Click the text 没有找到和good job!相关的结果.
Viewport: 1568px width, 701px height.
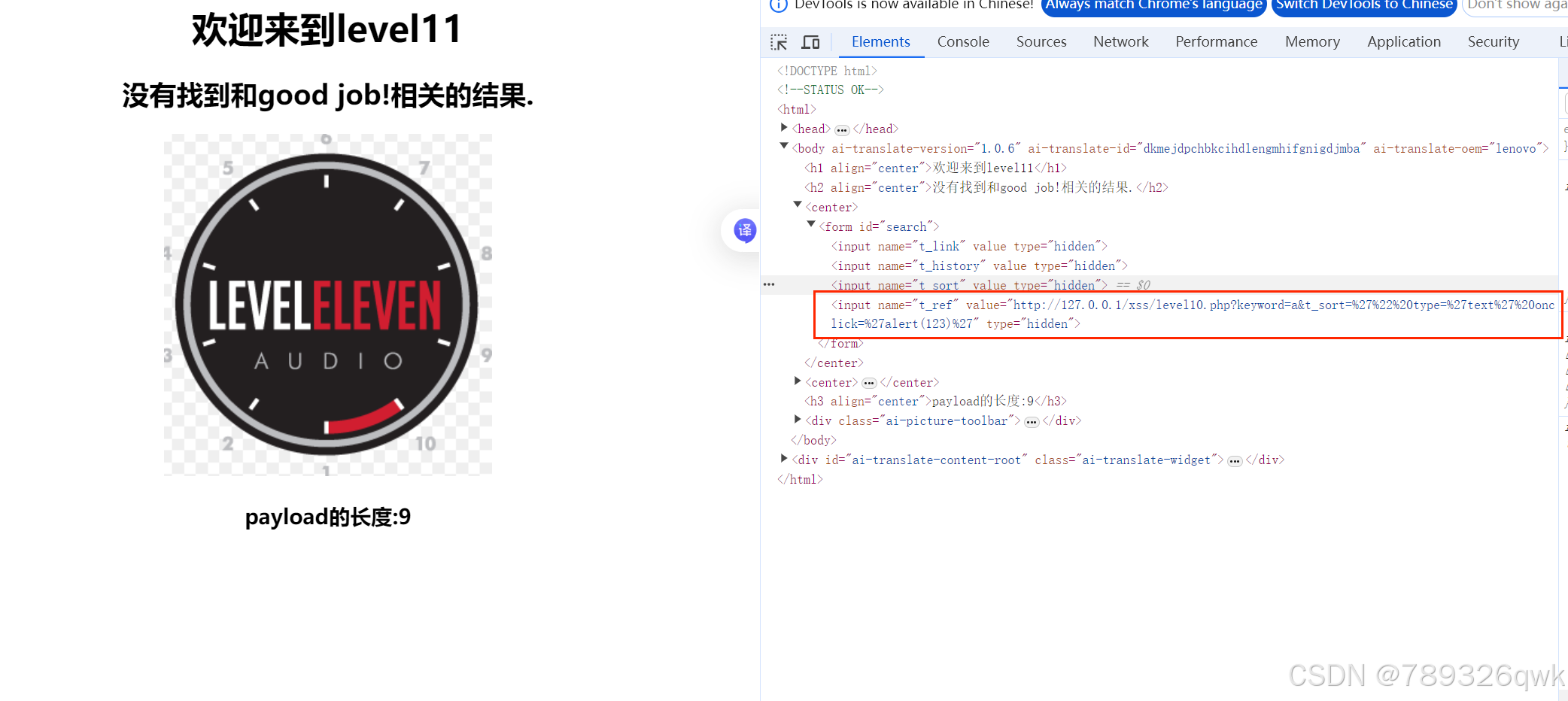point(327,96)
